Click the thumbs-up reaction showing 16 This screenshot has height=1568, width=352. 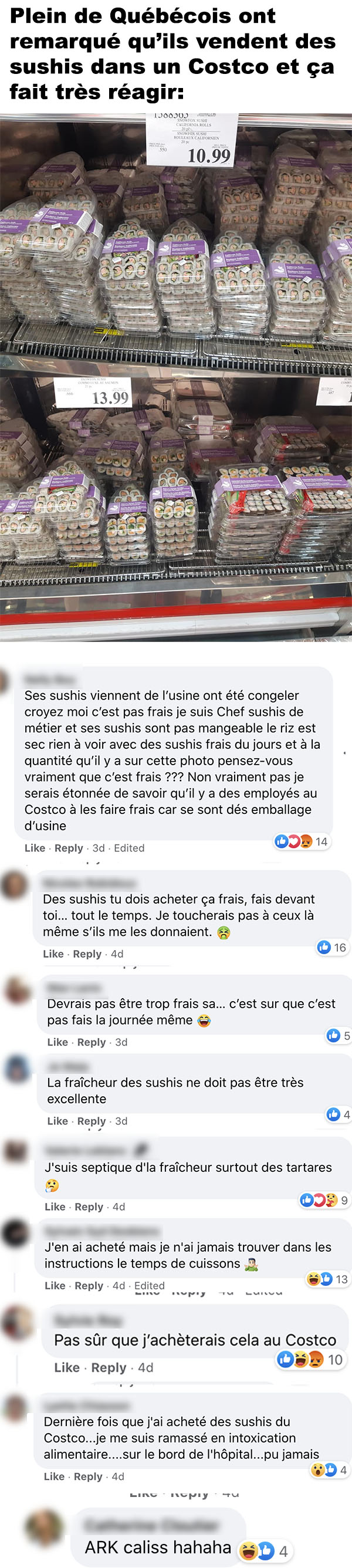coord(332,947)
